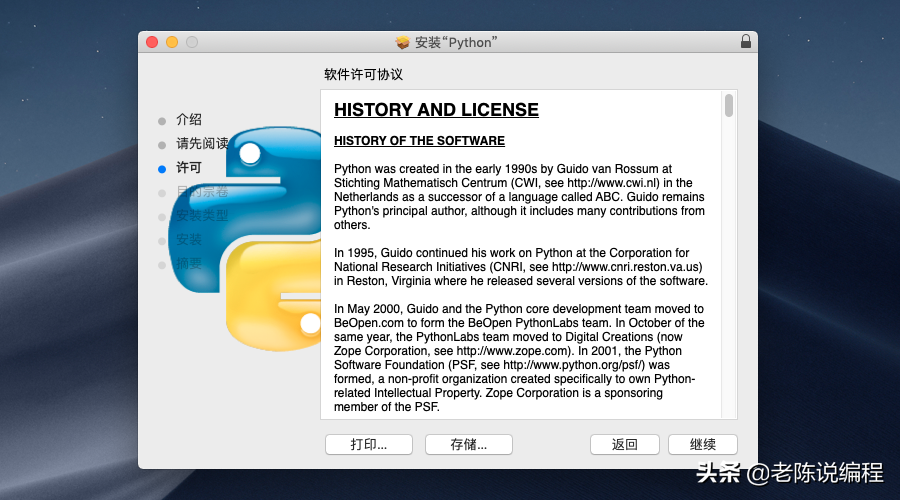The width and height of the screenshot is (900, 500).
Task: Click the 继续 (Continue) button
Action: coord(703,444)
